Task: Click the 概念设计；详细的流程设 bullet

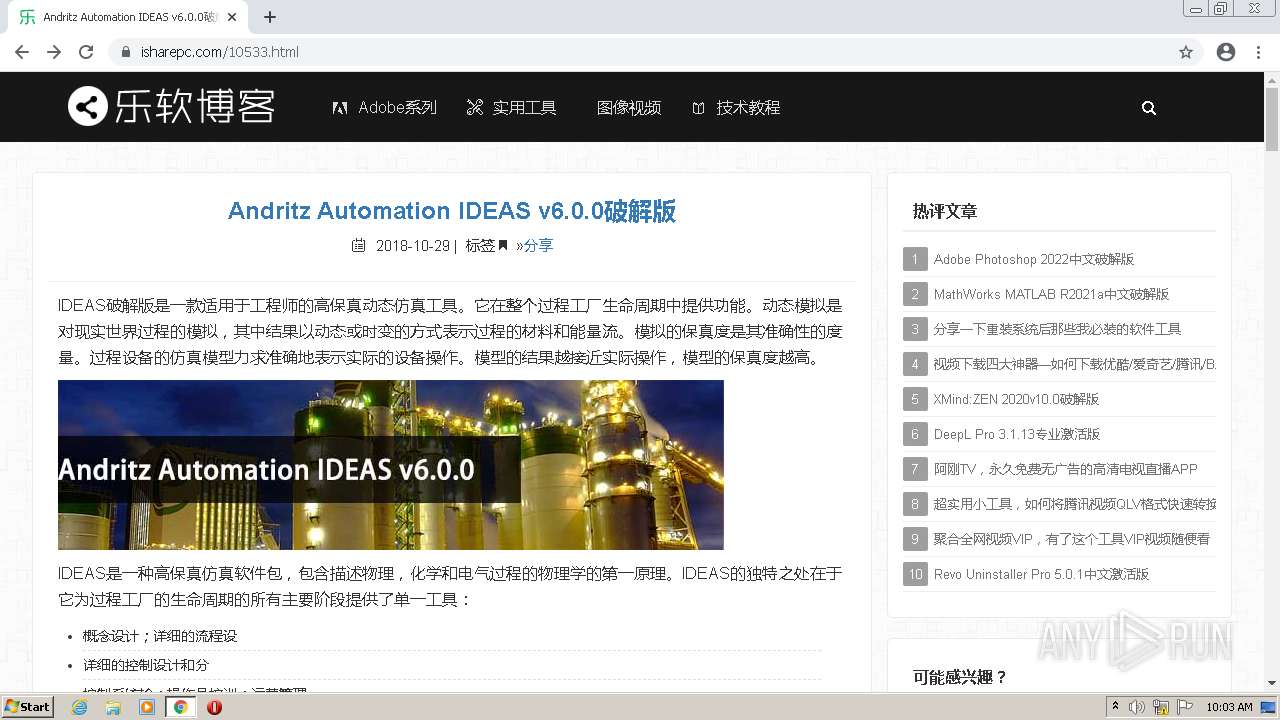Action: [x=160, y=636]
